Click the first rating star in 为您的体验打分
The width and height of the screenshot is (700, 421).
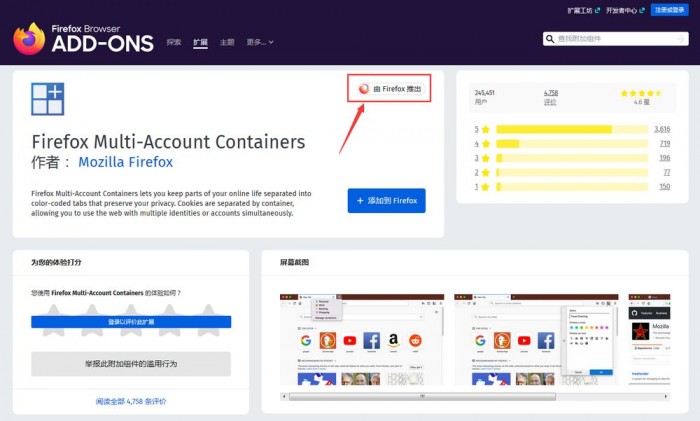(54, 320)
